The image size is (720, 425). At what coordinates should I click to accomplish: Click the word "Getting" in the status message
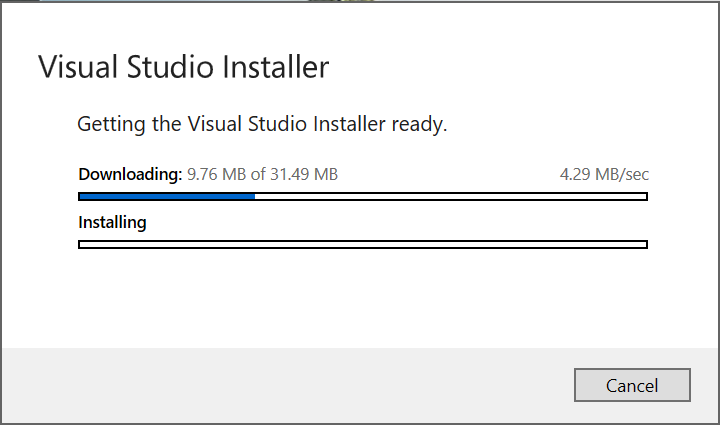tap(110, 125)
